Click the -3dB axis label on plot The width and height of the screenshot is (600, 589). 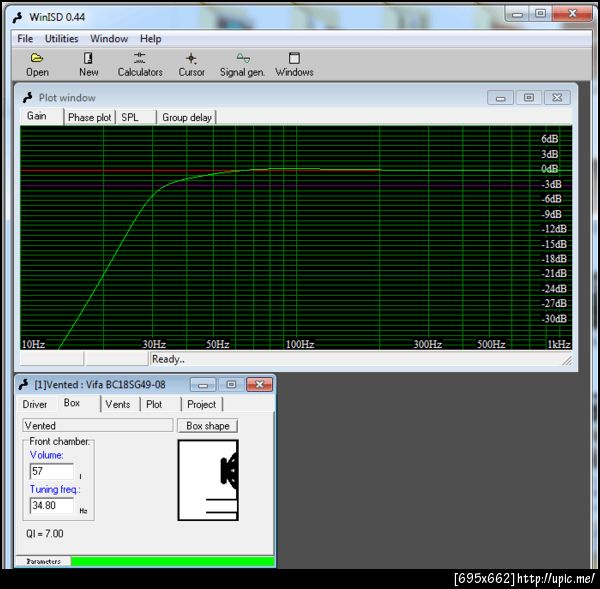click(551, 184)
